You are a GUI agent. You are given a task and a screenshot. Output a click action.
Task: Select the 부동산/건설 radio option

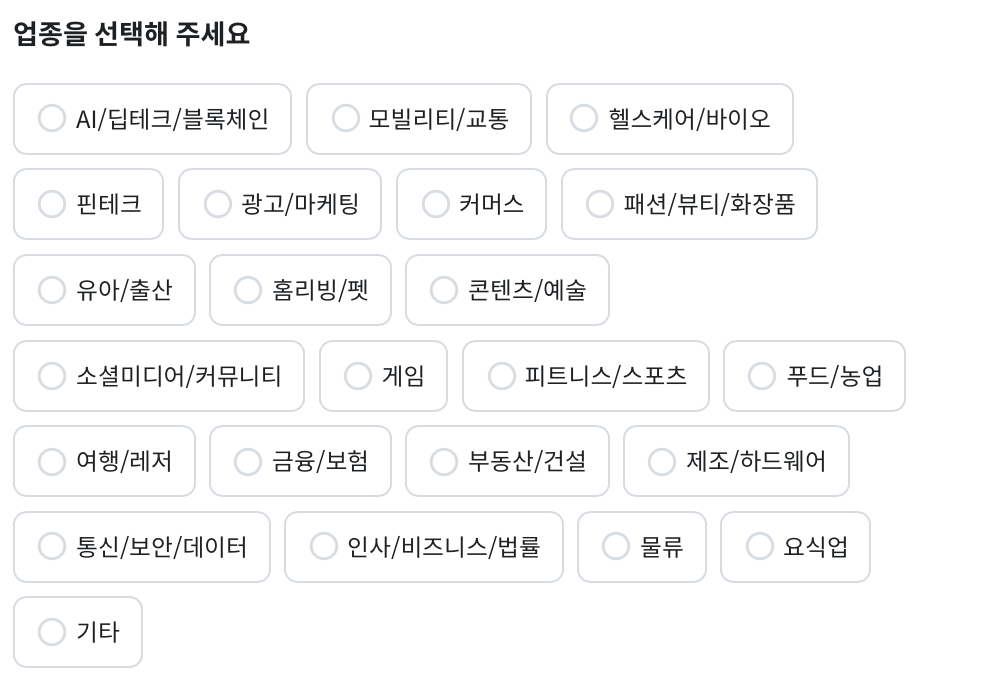pos(444,461)
